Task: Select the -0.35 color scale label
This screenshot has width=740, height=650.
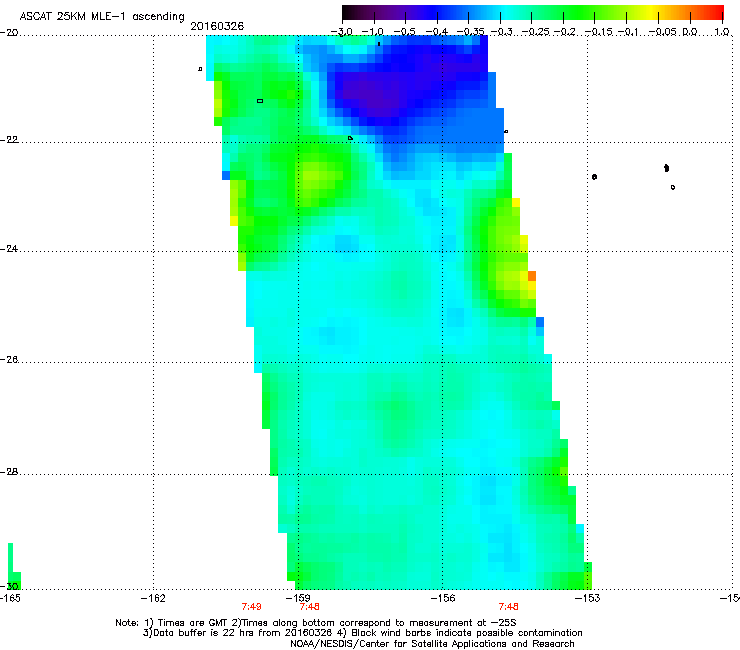Action: coord(471,32)
